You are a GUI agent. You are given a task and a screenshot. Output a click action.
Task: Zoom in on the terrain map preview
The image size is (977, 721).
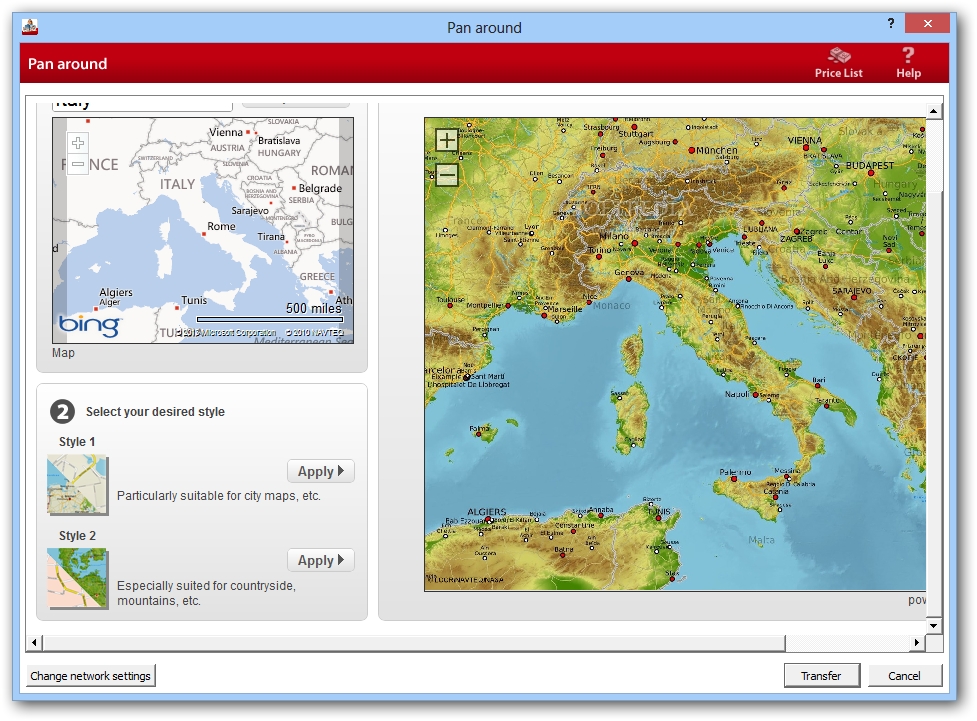pos(447,141)
